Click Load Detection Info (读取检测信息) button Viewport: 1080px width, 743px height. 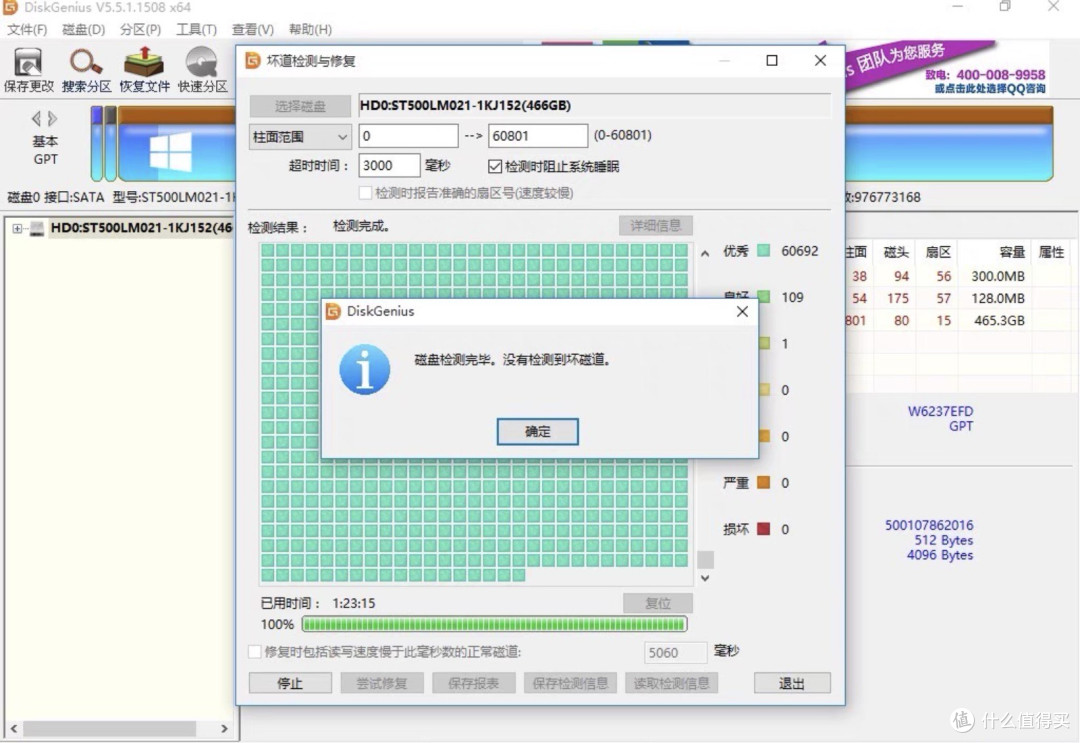coord(672,683)
